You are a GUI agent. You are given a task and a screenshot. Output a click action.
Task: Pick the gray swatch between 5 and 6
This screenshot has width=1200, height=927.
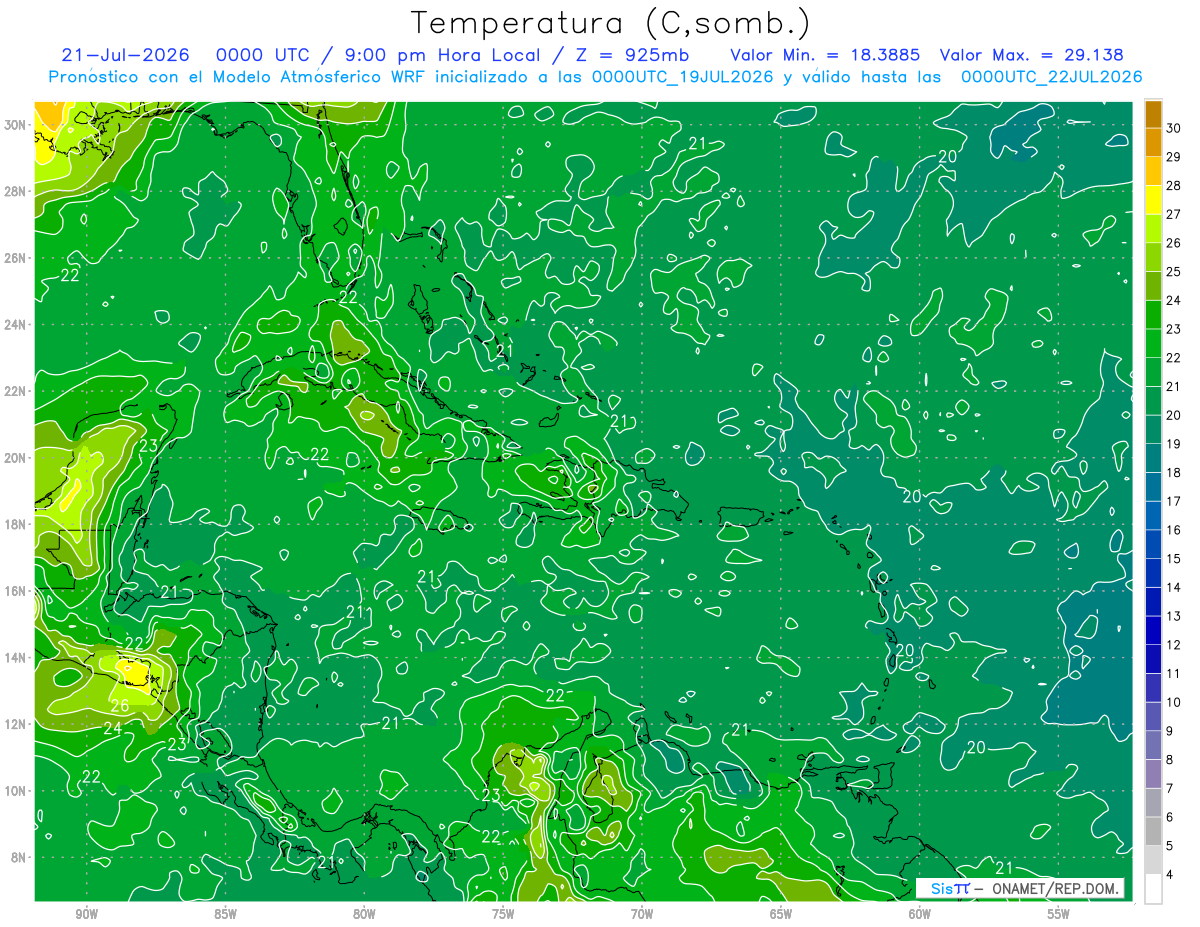click(1153, 832)
